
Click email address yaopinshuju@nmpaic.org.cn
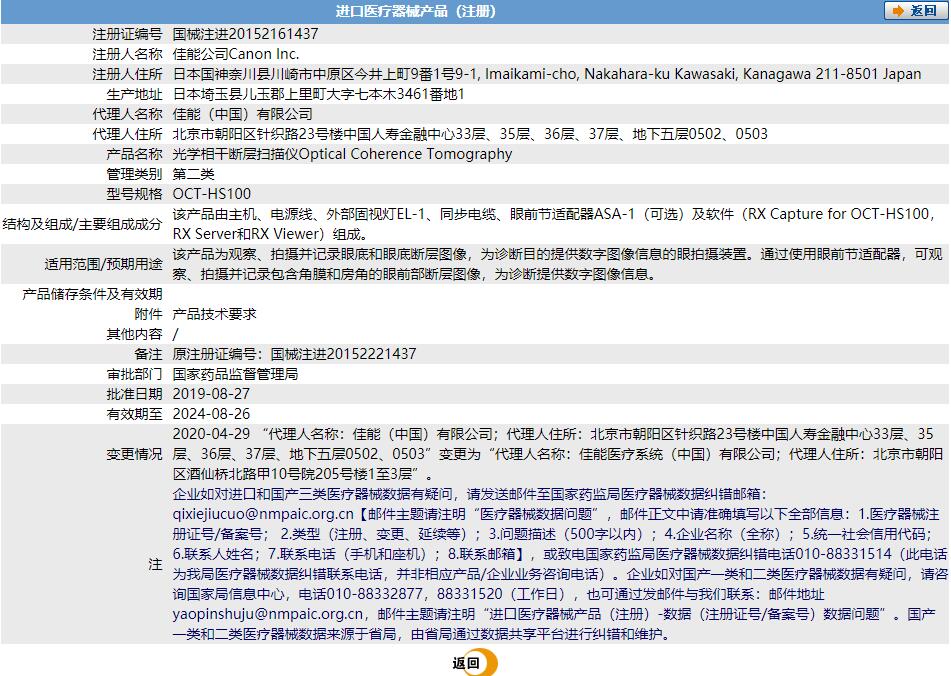point(268,614)
